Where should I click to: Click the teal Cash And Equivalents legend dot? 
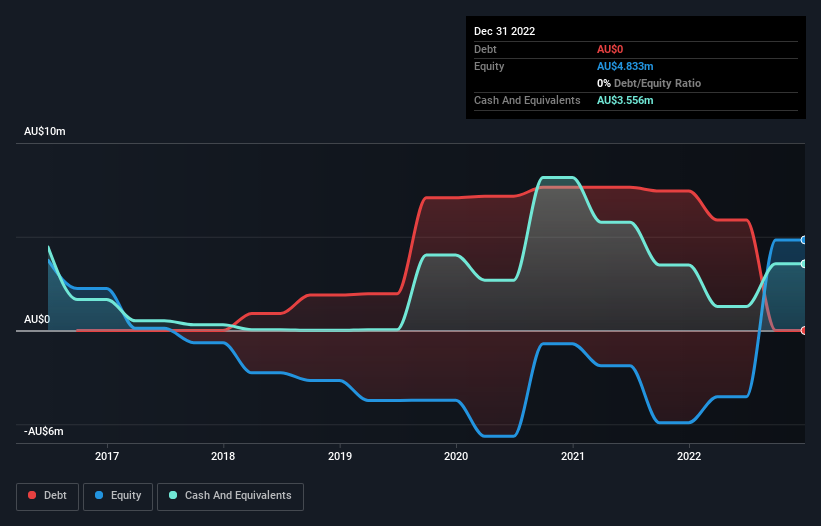click(x=173, y=495)
